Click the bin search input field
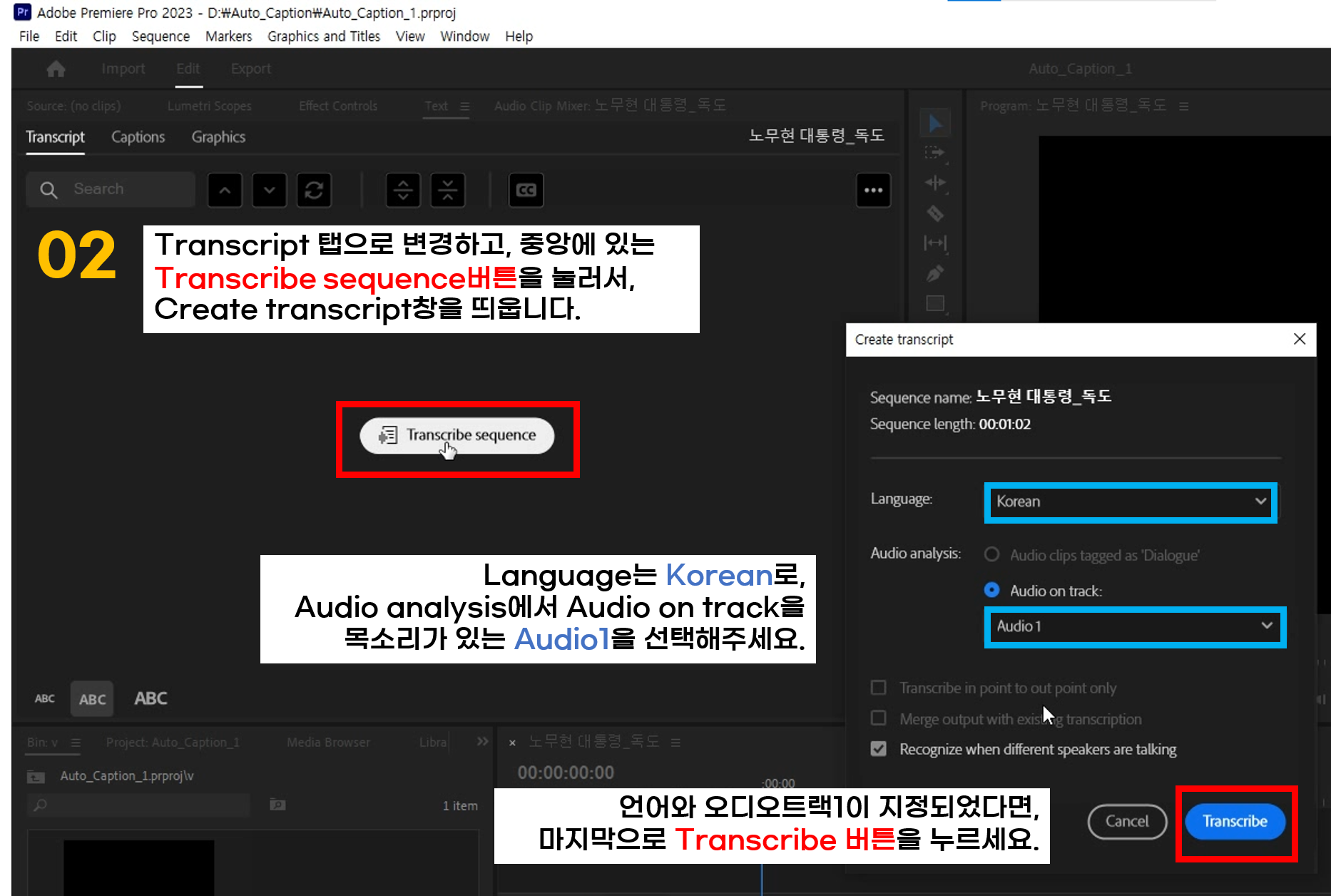This screenshot has width=1331, height=896. [139, 805]
